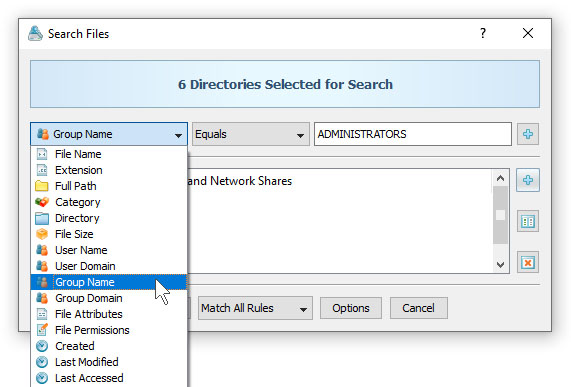This screenshot has width=571, height=387.
Task: Click the list scrollbar down arrow
Action: coord(500,264)
